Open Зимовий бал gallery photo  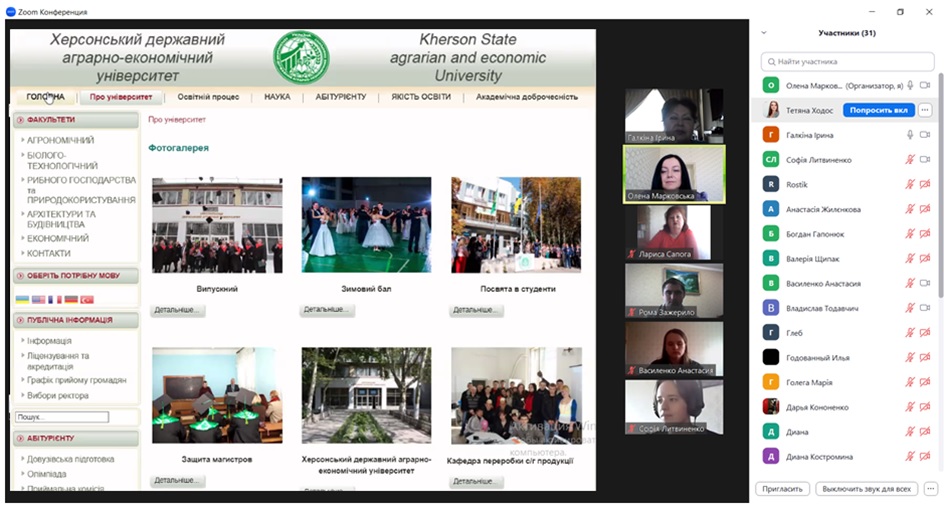(x=366, y=225)
